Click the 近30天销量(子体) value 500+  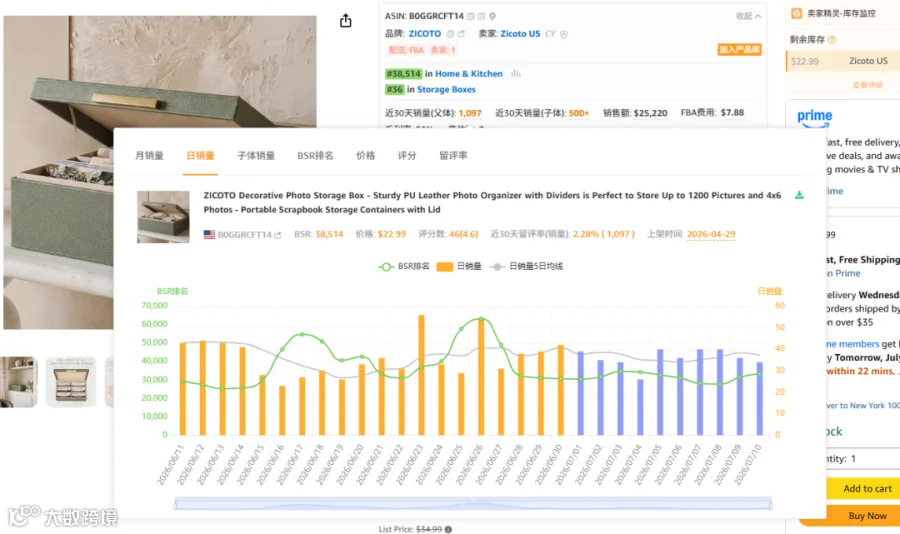pyautogui.click(x=579, y=113)
